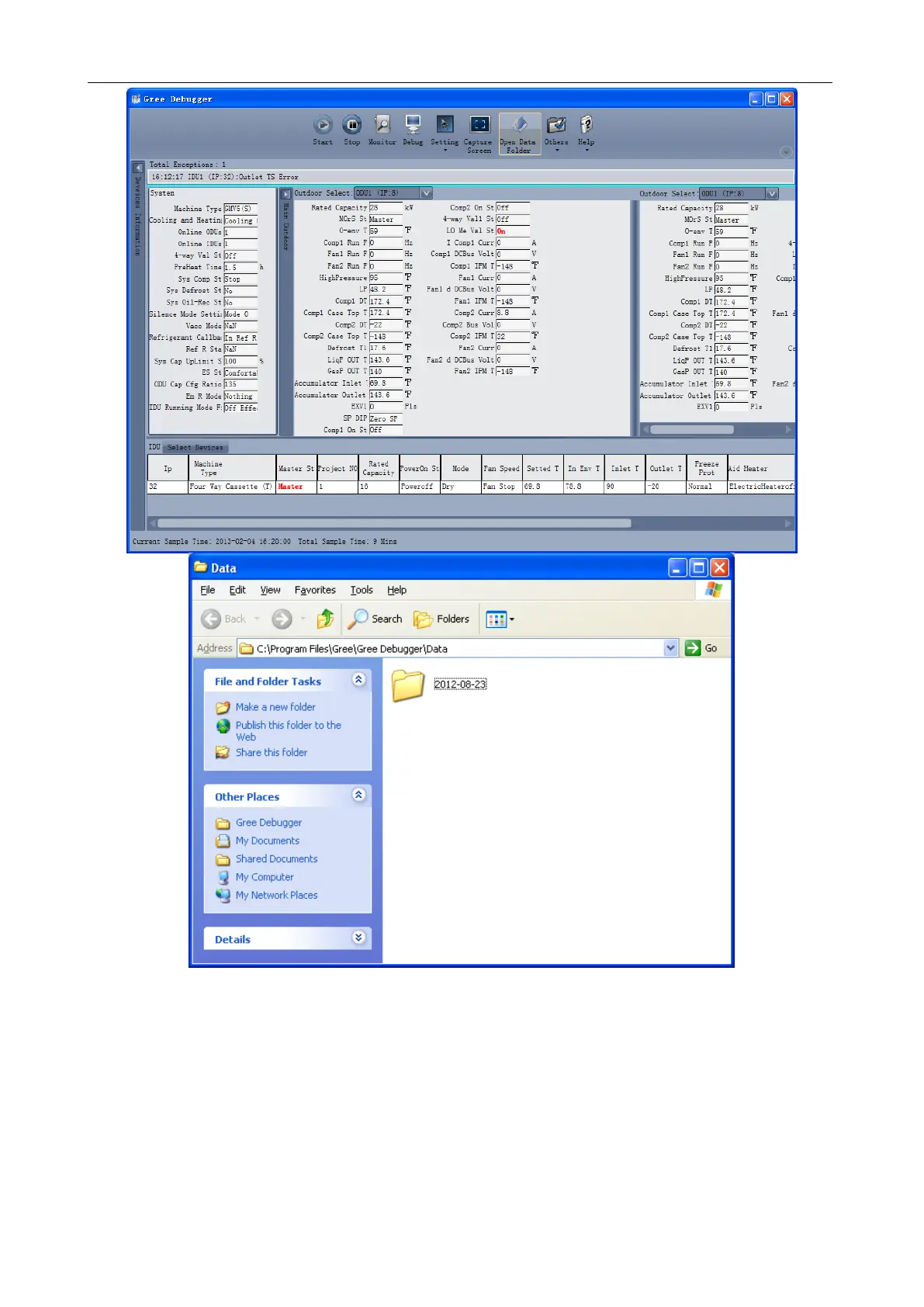Image resolution: width=924 pixels, height=1307 pixels.
Task: Click the Current Sample Time status text
Action: (211, 542)
